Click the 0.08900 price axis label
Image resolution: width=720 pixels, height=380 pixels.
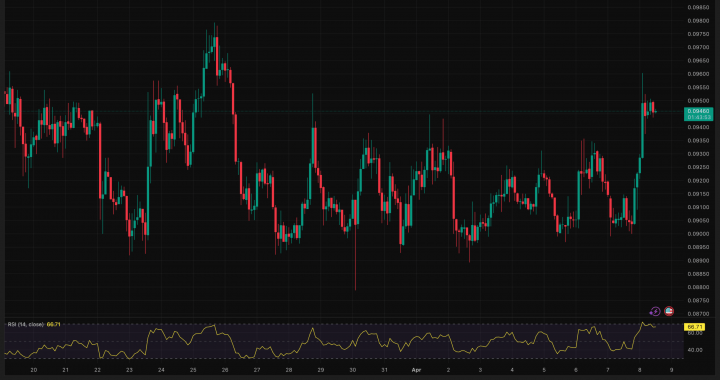pos(698,260)
